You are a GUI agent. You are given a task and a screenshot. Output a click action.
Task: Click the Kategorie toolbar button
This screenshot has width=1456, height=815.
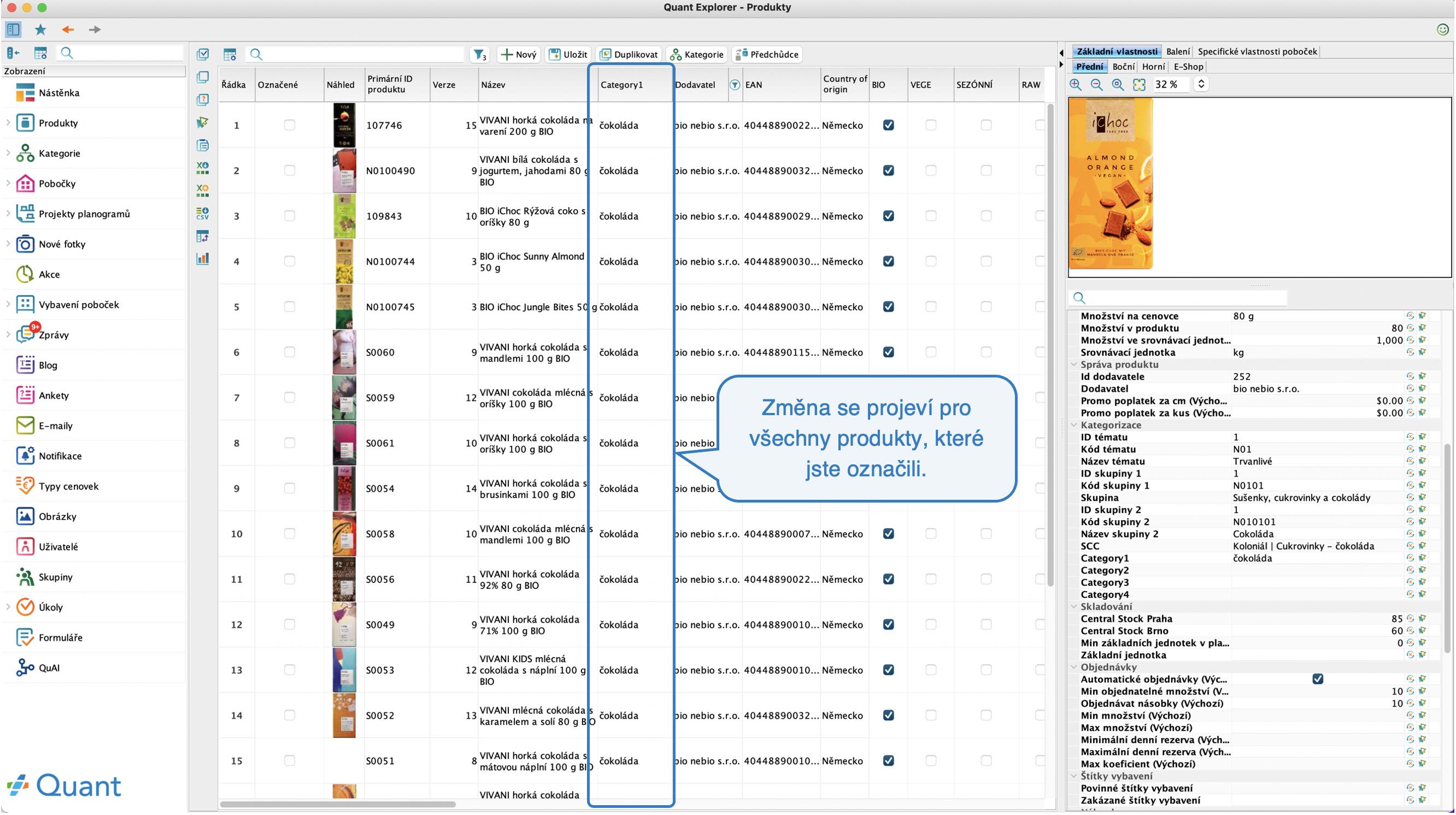coord(696,55)
